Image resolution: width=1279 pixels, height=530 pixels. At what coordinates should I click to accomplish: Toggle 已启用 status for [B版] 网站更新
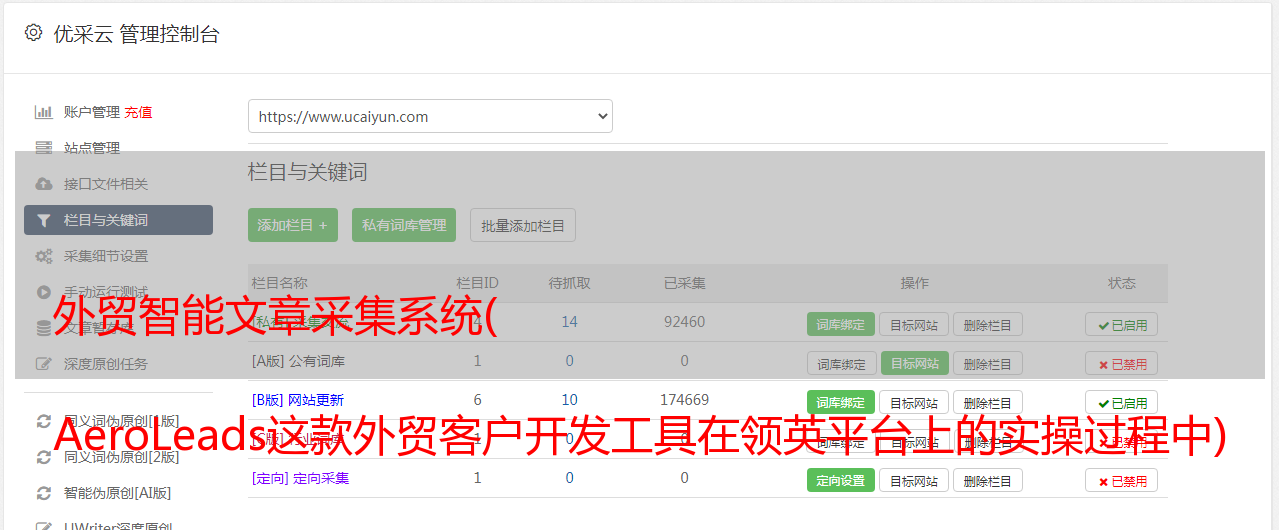pos(1122,402)
